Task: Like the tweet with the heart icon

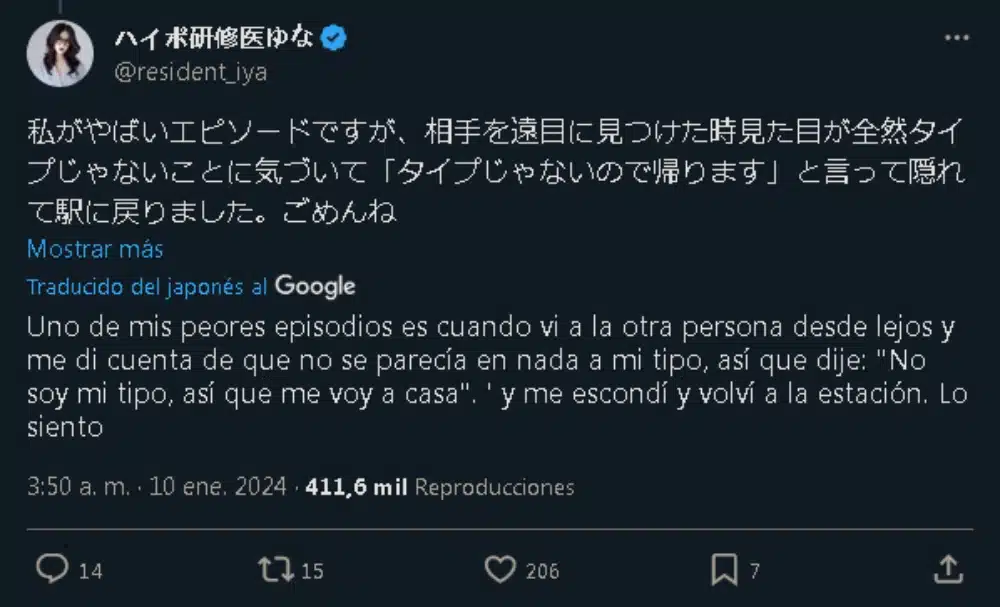Action: [x=499, y=570]
